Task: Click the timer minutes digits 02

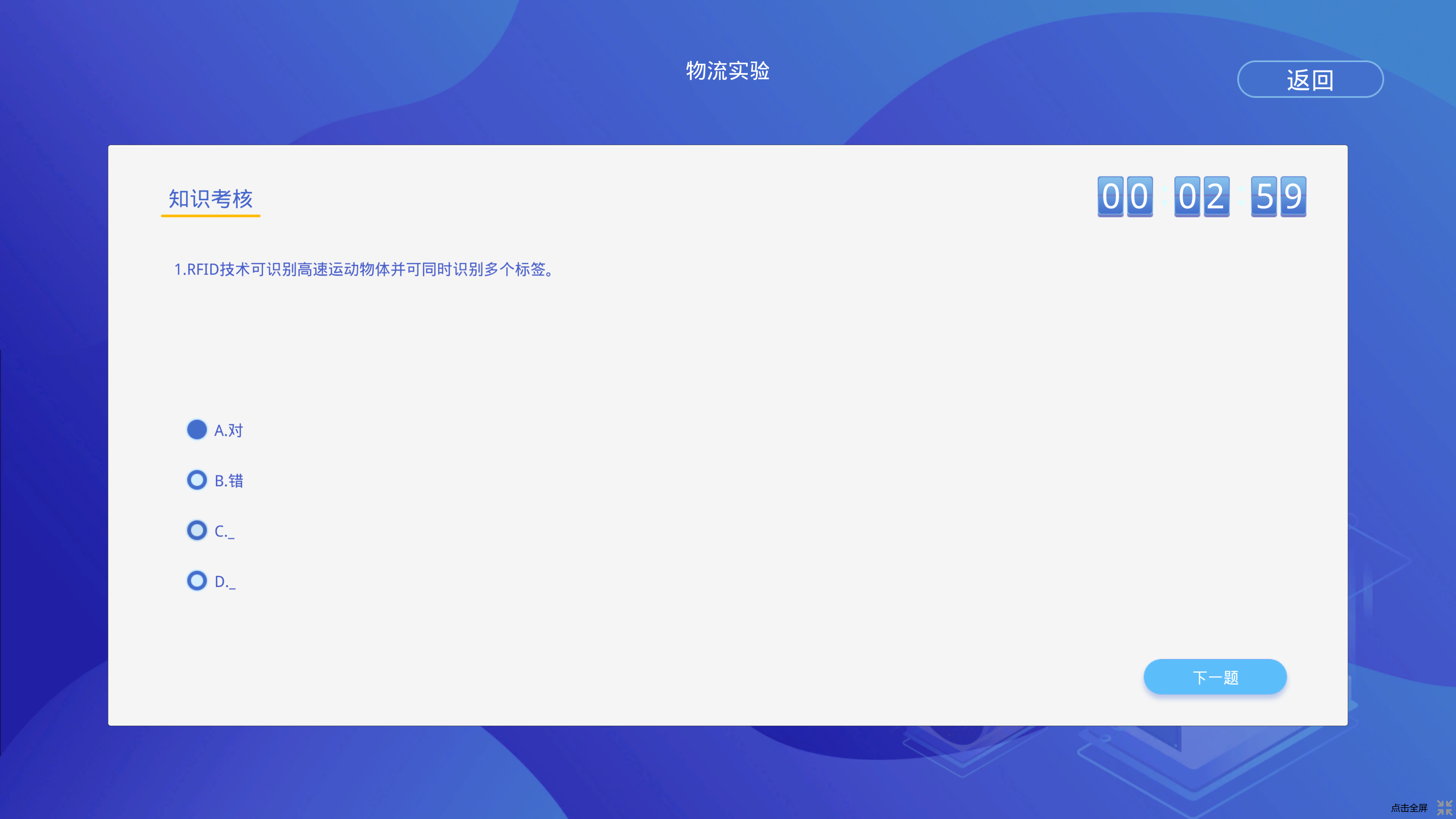Action: click(x=1202, y=196)
